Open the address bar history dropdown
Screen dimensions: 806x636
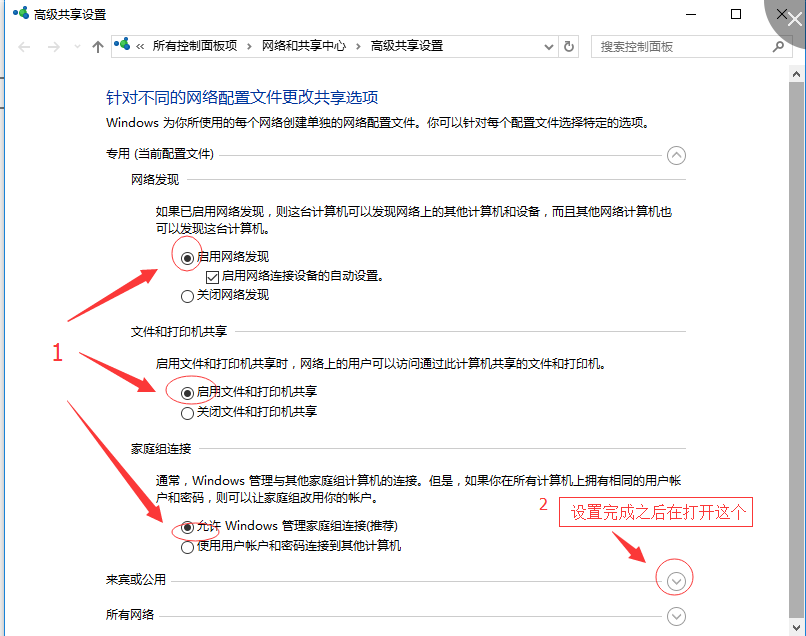click(x=548, y=47)
